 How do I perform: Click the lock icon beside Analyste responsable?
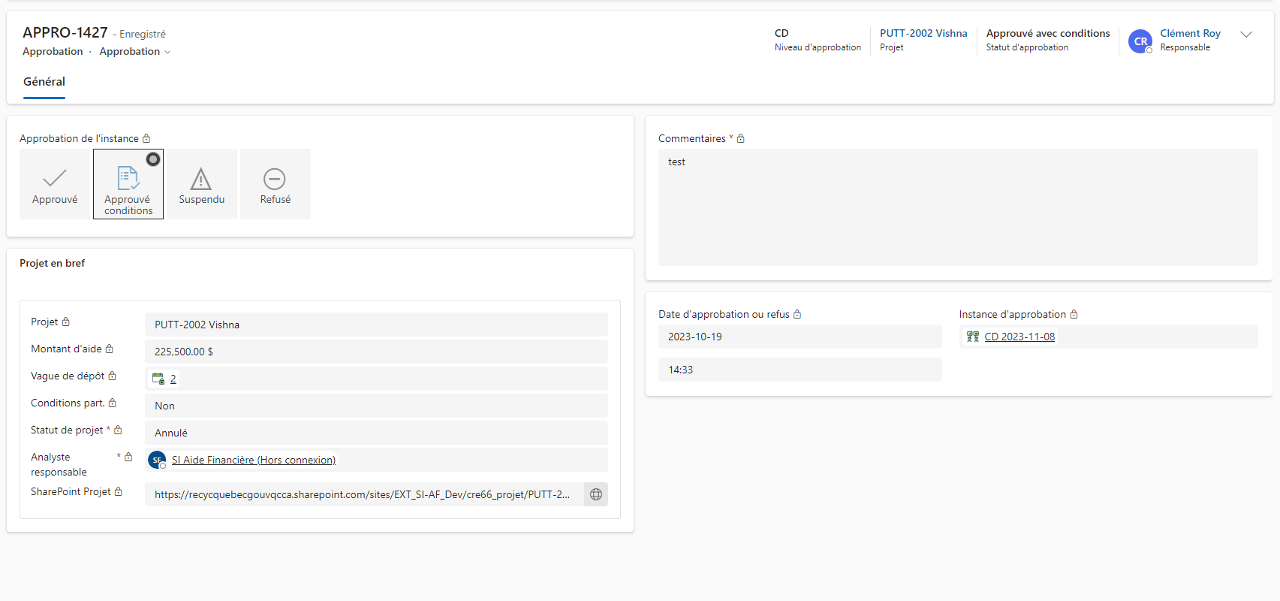click(128, 457)
